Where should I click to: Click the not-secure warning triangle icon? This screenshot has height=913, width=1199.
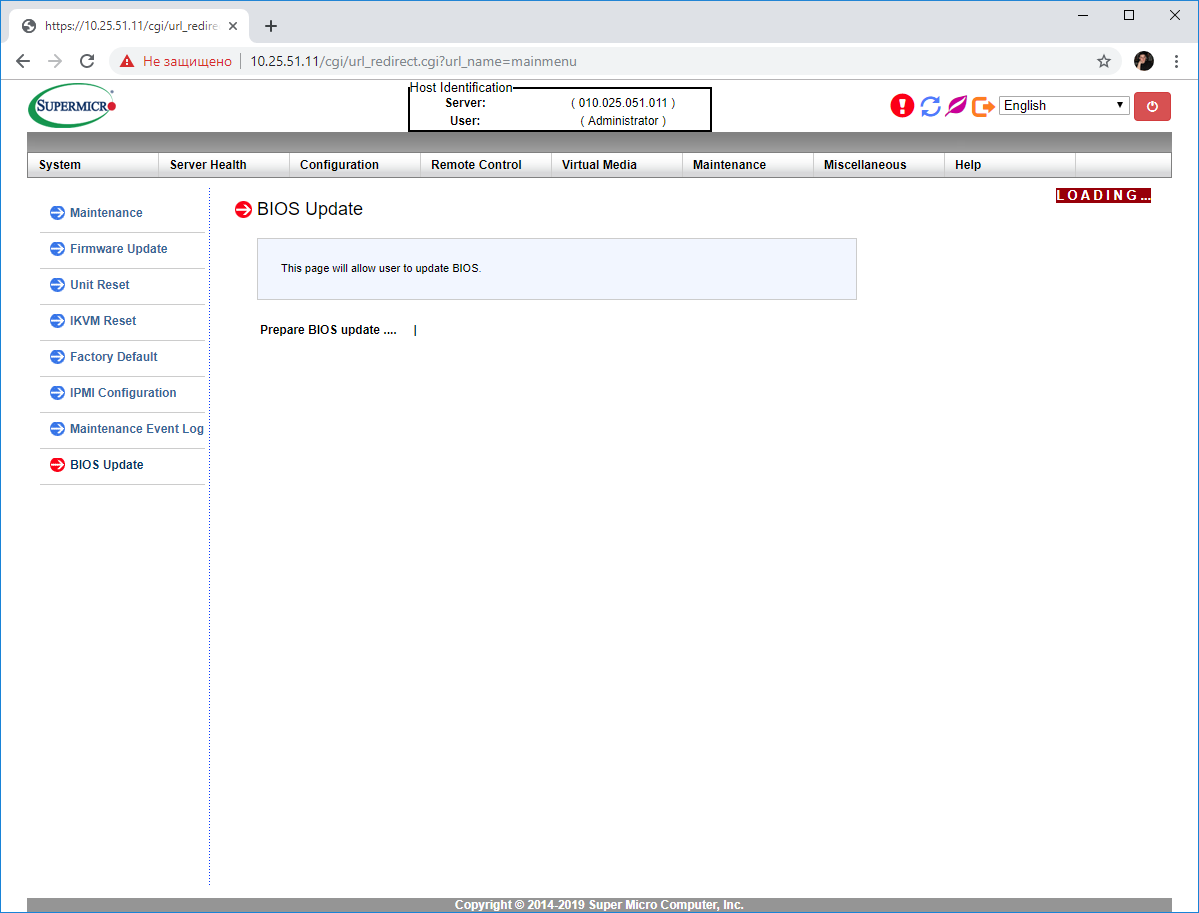127,61
